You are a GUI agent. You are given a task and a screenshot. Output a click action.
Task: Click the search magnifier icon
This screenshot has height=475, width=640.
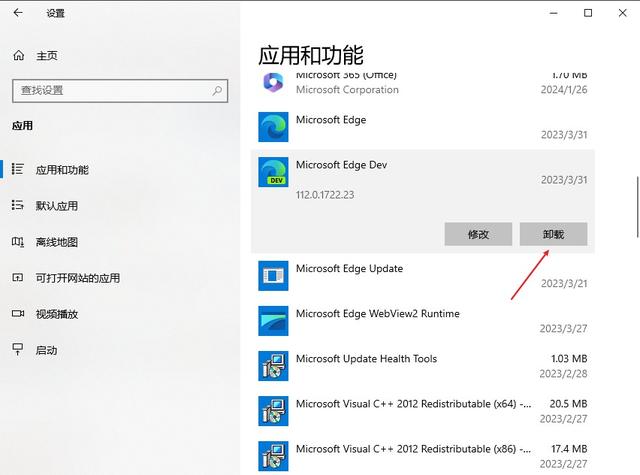tap(217, 90)
